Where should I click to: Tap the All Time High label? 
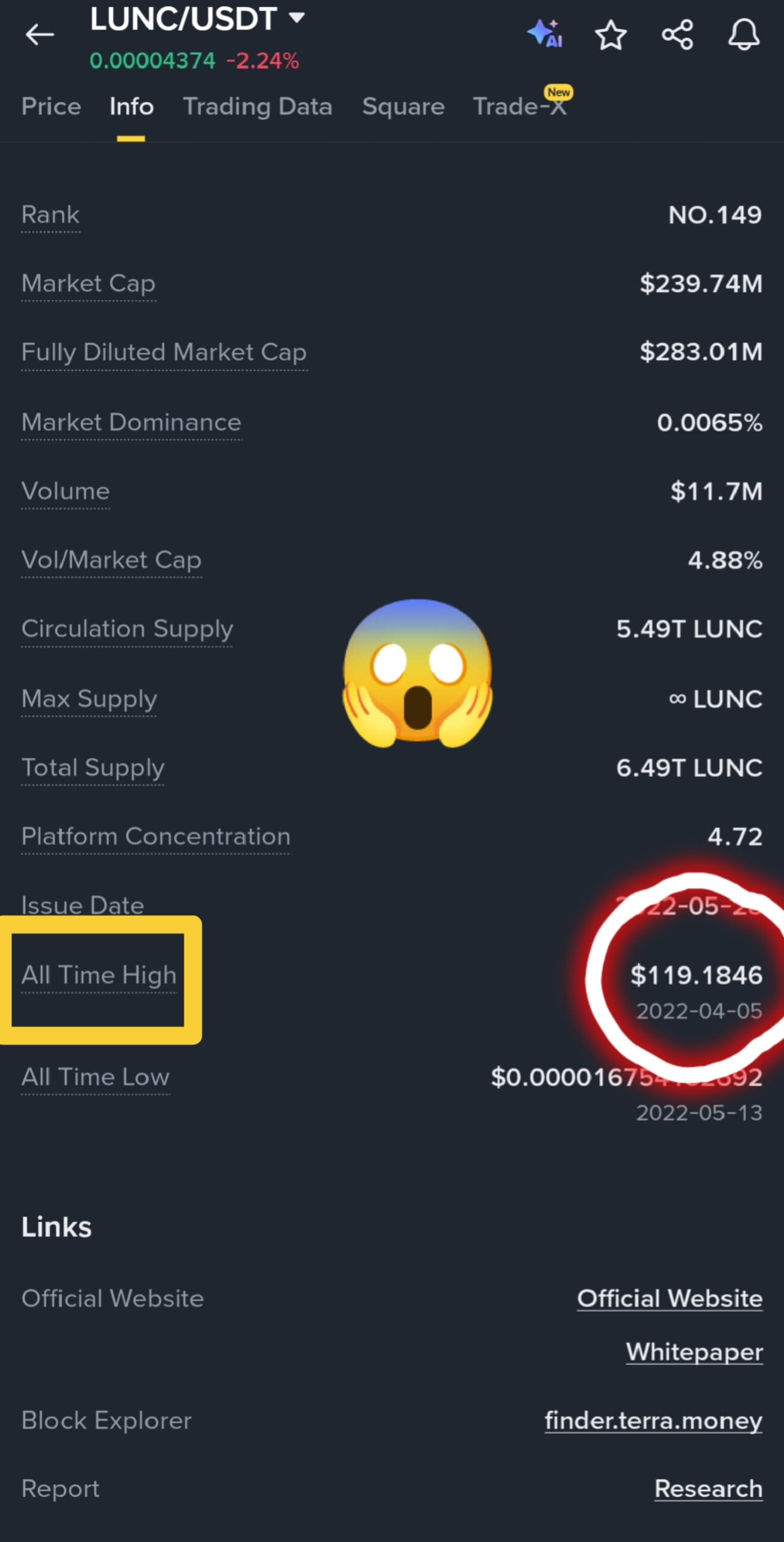pyautogui.click(x=99, y=975)
